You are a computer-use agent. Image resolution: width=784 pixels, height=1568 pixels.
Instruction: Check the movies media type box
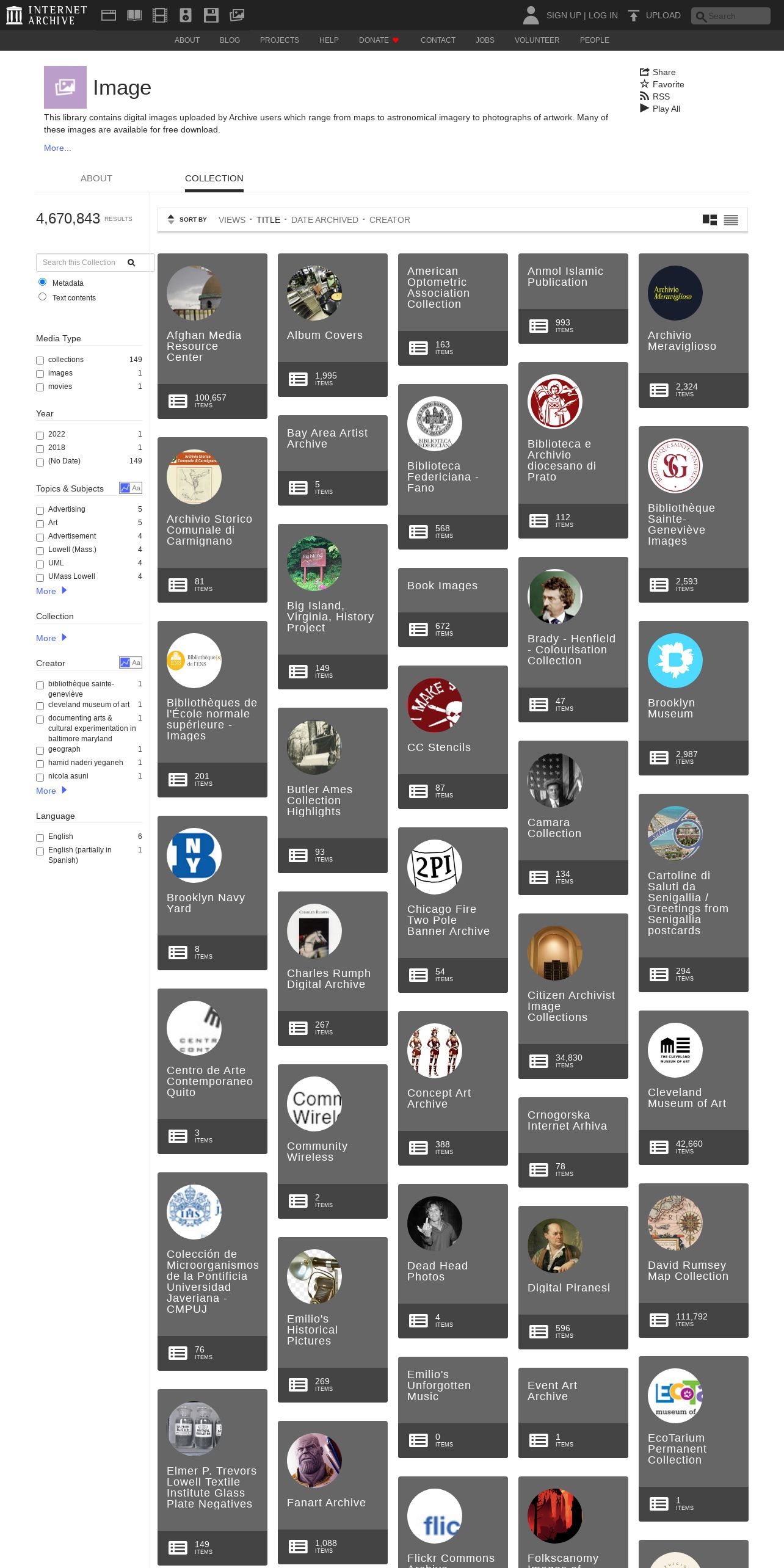40,387
